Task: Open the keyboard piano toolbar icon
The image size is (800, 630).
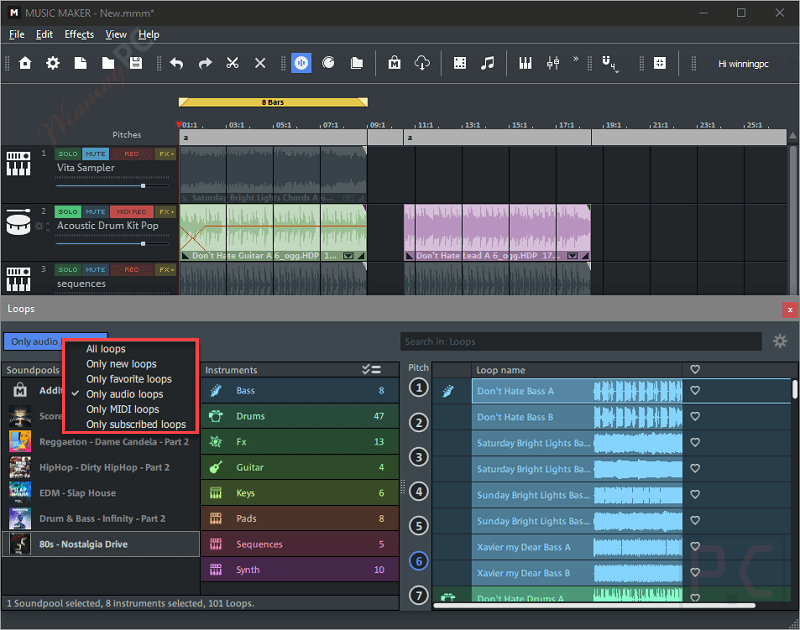Action: (x=526, y=63)
